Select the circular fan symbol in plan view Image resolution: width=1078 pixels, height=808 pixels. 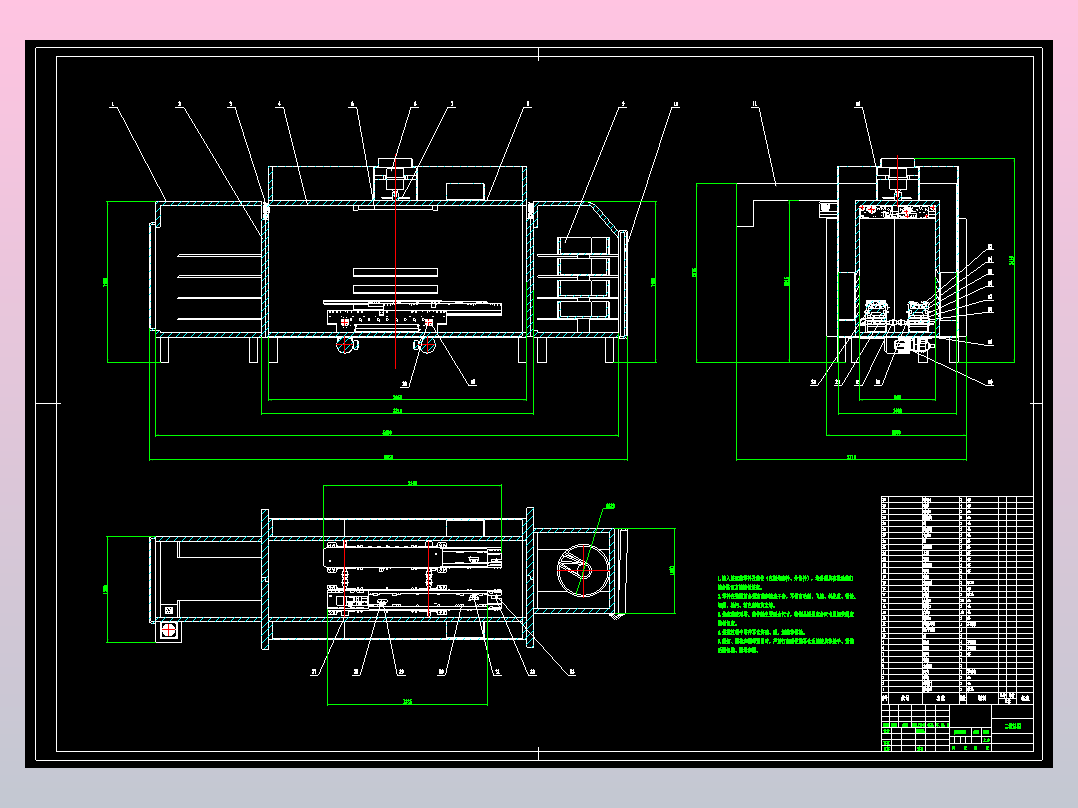click(x=582, y=570)
